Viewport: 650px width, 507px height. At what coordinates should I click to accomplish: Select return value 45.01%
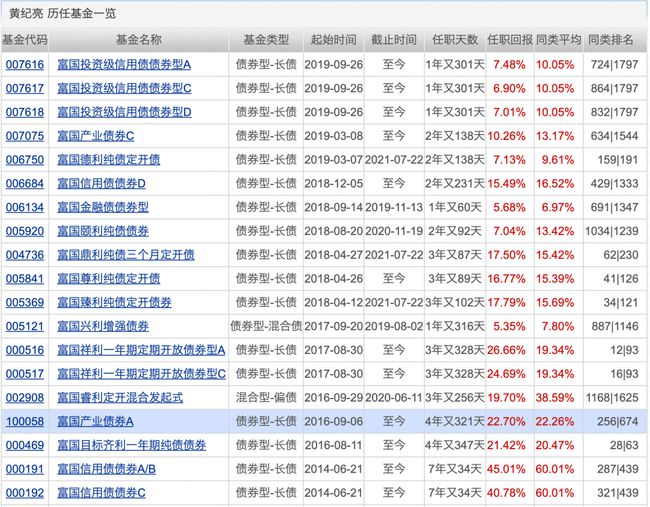506,469
